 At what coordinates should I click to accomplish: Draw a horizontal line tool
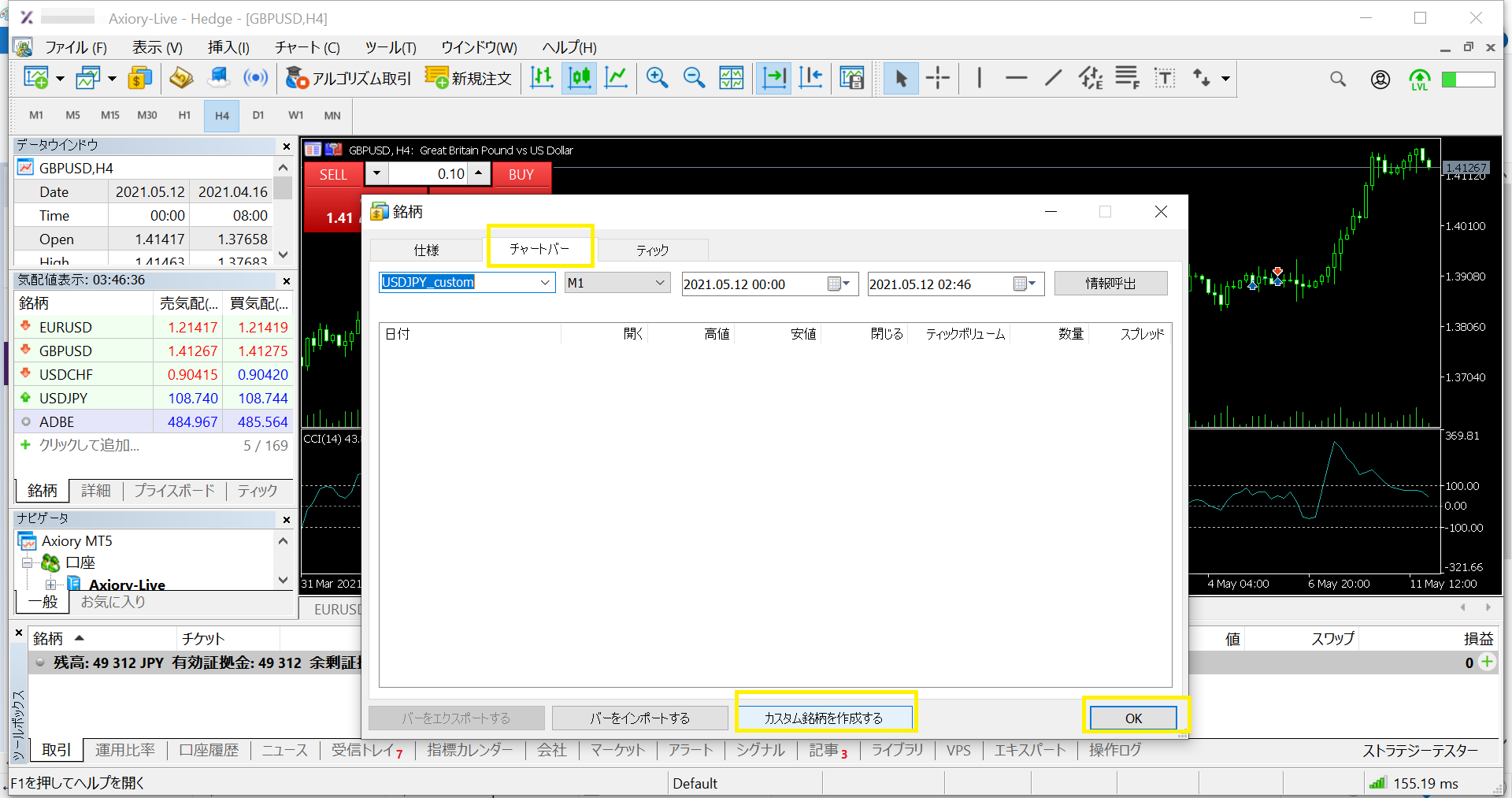coord(1017,78)
